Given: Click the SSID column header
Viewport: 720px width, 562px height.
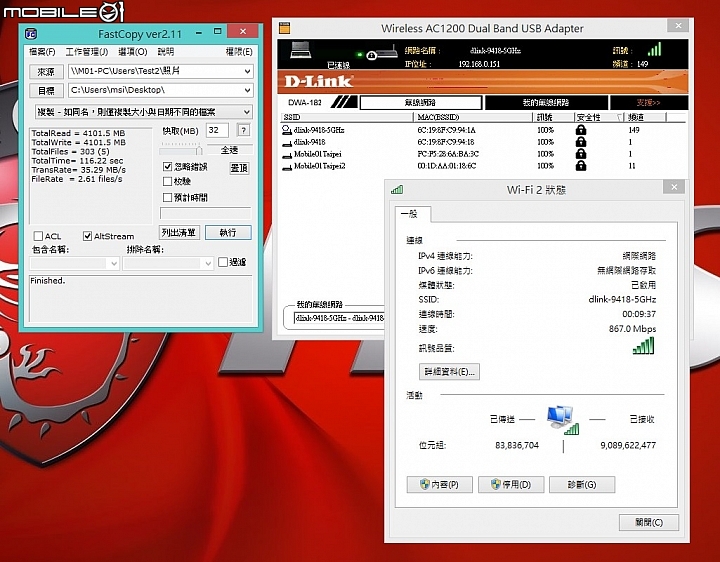Looking at the screenshot, I should tap(348, 117).
